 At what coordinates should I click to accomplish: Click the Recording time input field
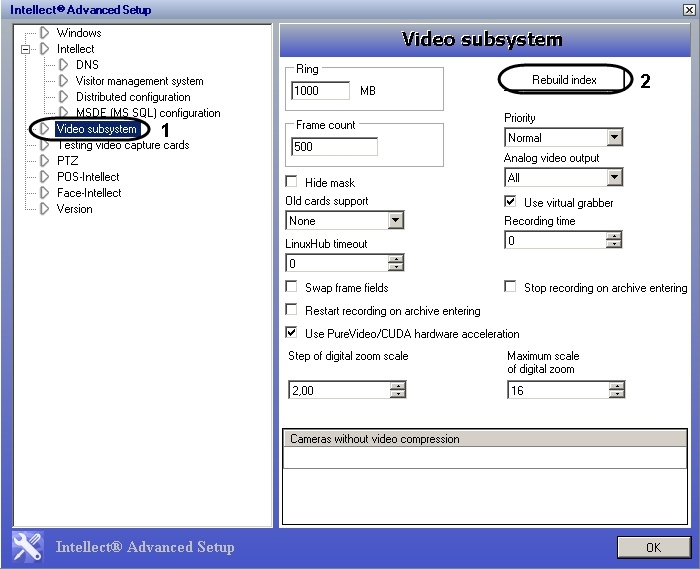[x=556, y=240]
